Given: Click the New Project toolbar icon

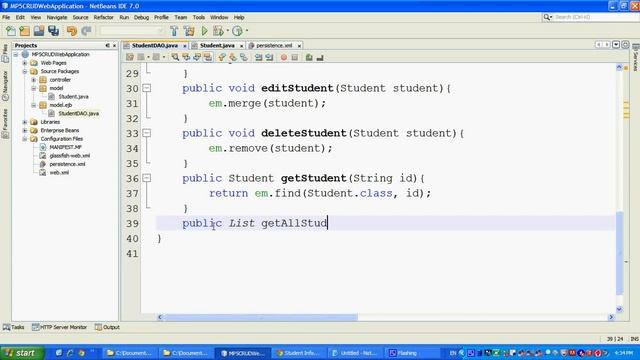Looking at the screenshot, I should 24,31.
